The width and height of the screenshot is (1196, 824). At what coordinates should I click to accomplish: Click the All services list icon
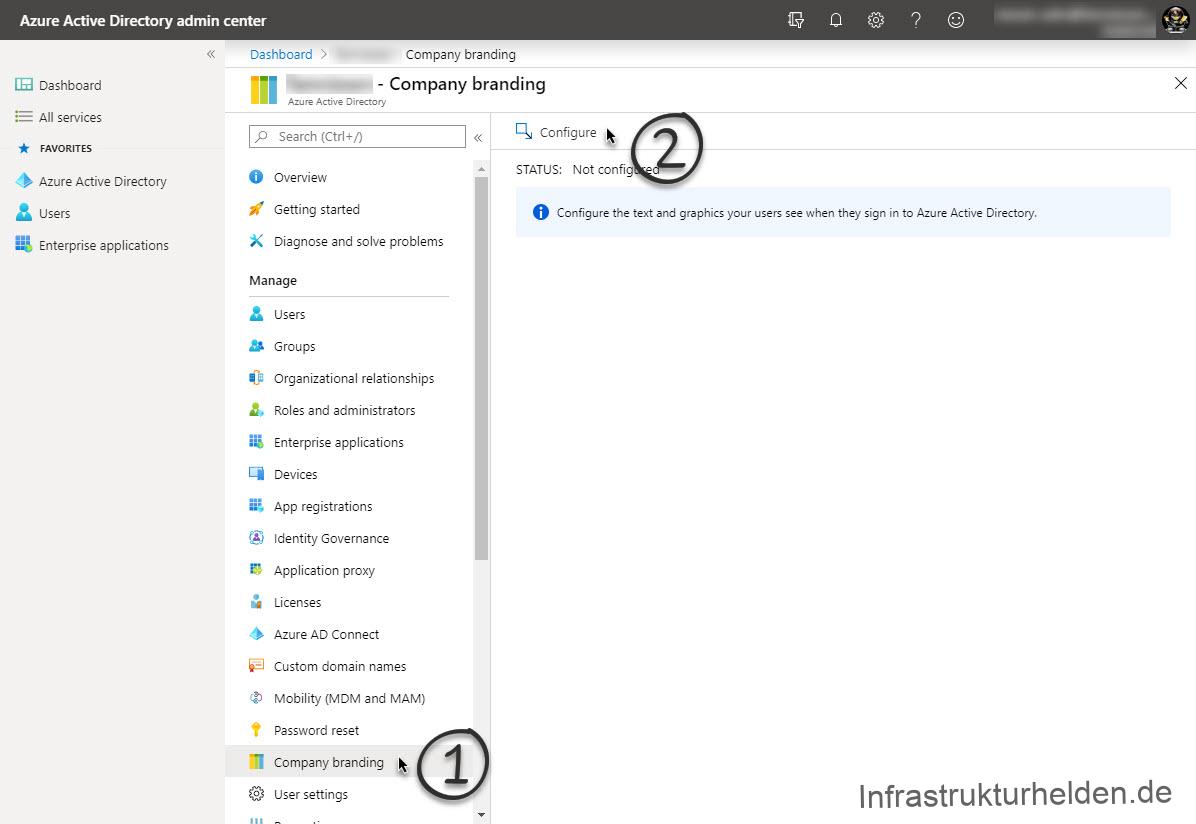(x=24, y=117)
